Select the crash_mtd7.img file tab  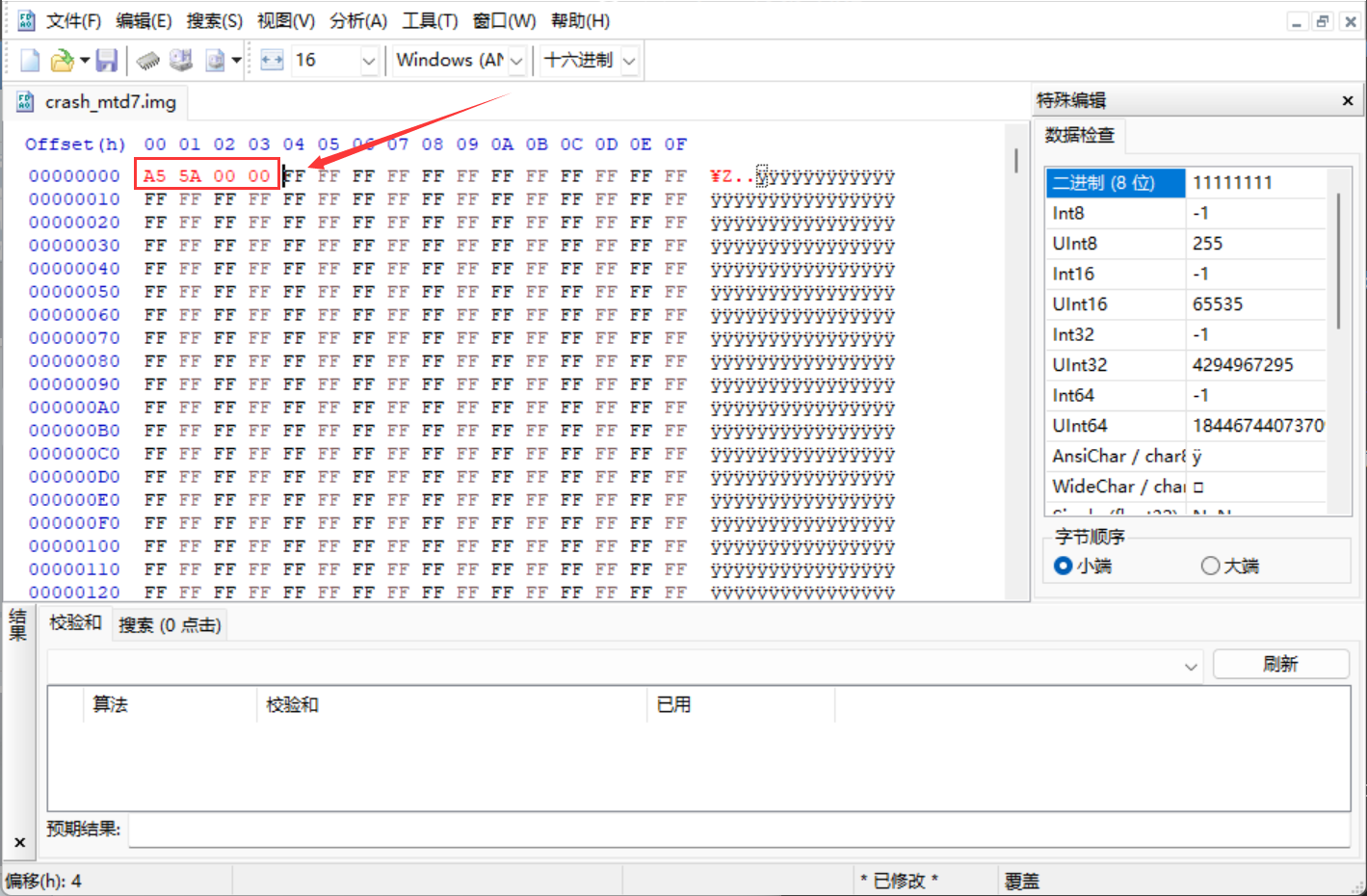click(98, 101)
